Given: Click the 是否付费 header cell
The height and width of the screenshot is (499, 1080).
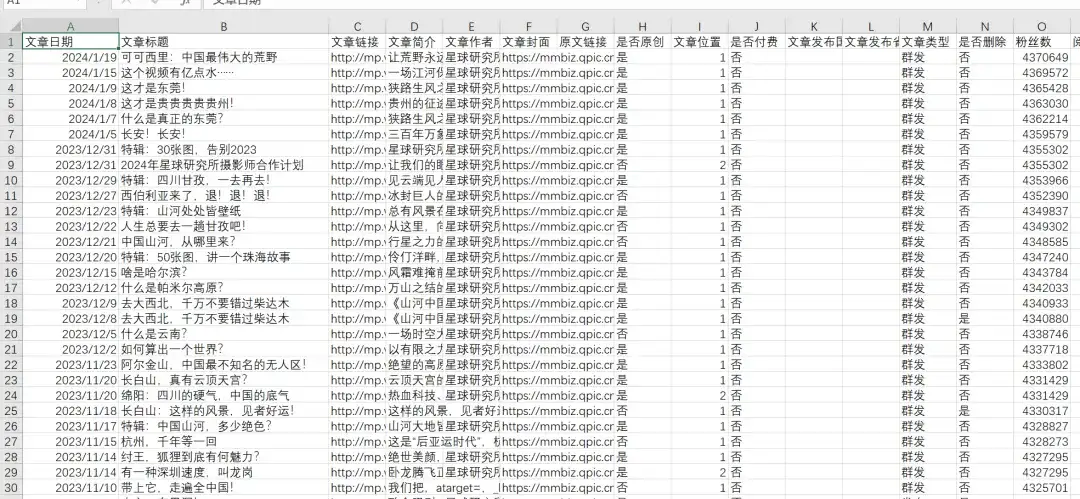Looking at the screenshot, I should pyautogui.click(x=757, y=42).
